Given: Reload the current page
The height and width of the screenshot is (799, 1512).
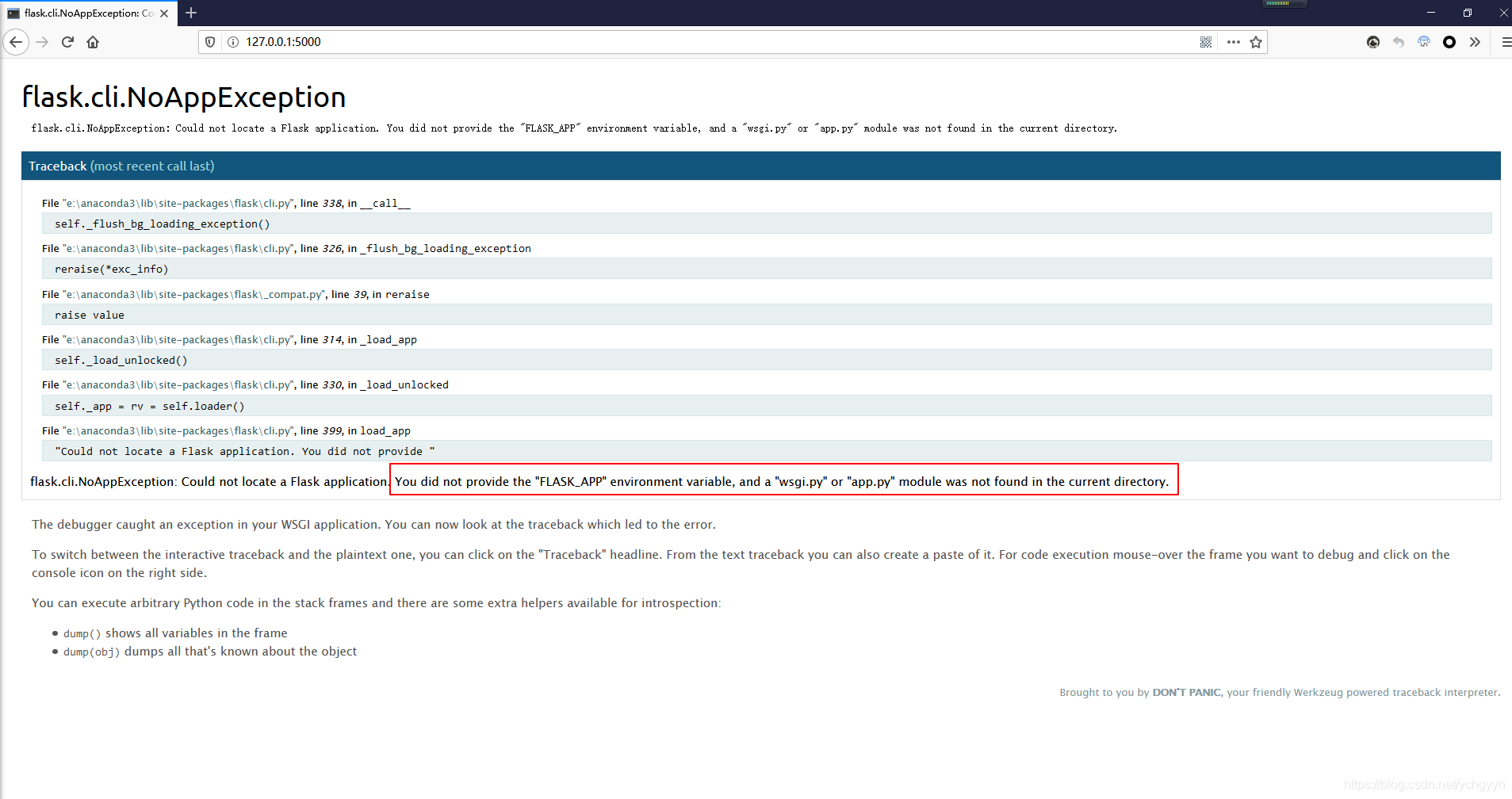Looking at the screenshot, I should [67, 42].
